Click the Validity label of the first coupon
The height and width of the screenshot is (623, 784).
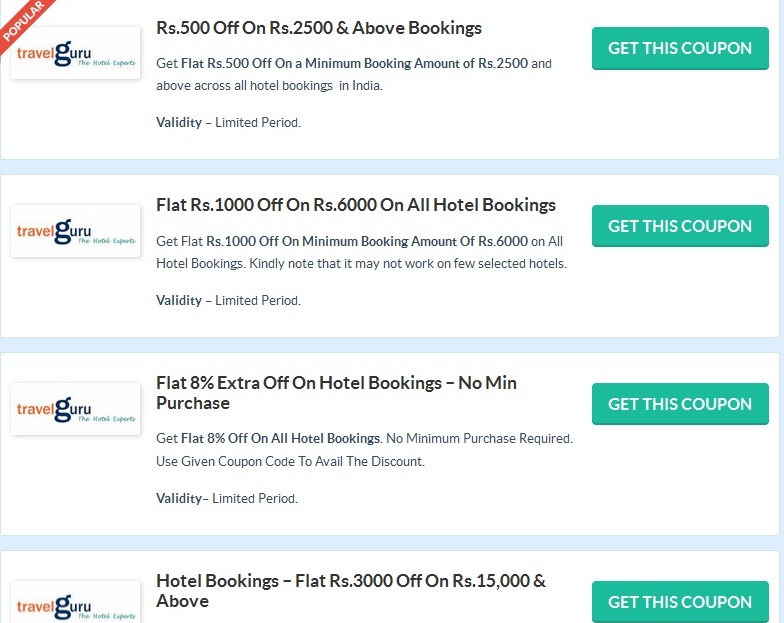pos(179,122)
